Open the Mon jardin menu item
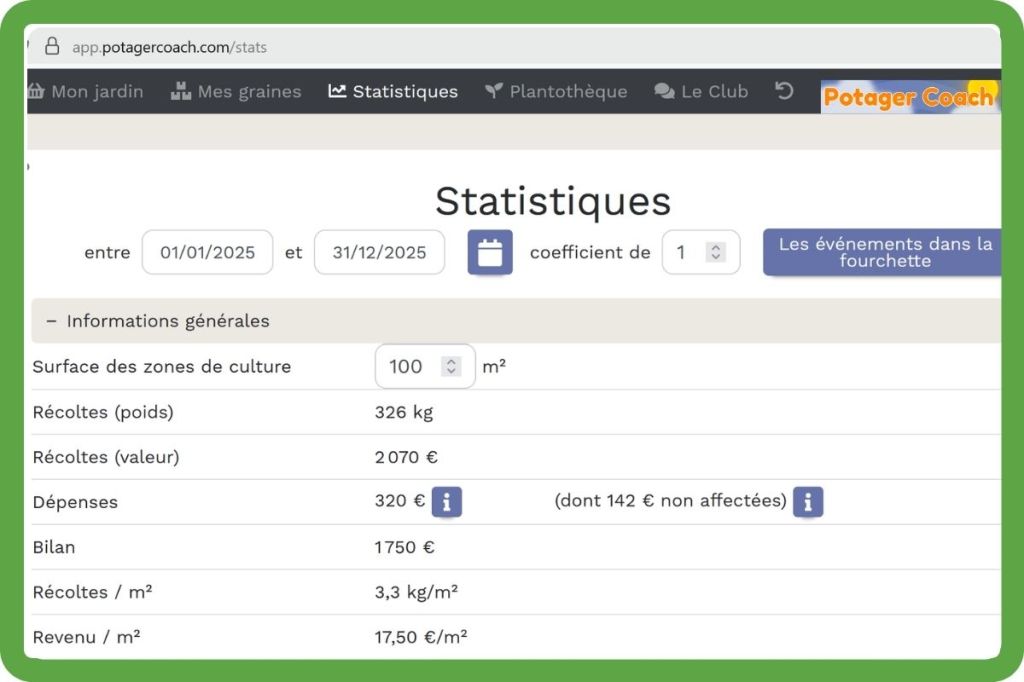This screenshot has width=1024, height=682. point(86,91)
